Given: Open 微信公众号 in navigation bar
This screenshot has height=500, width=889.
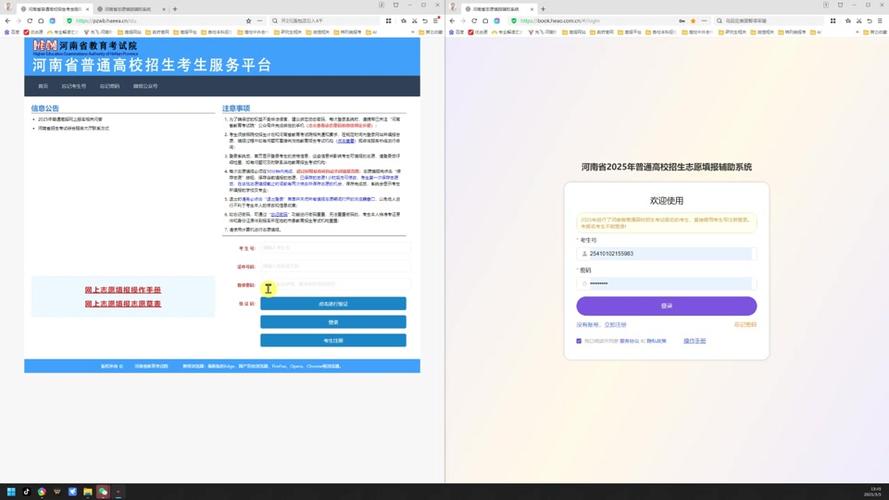Looking at the screenshot, I should coord(145,86).
